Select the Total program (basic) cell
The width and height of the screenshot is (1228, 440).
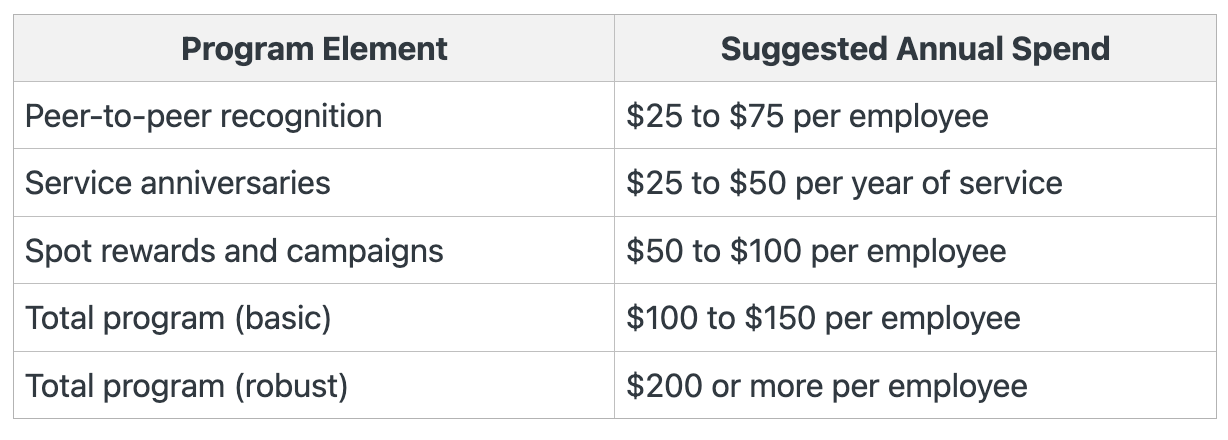[314, 318]
